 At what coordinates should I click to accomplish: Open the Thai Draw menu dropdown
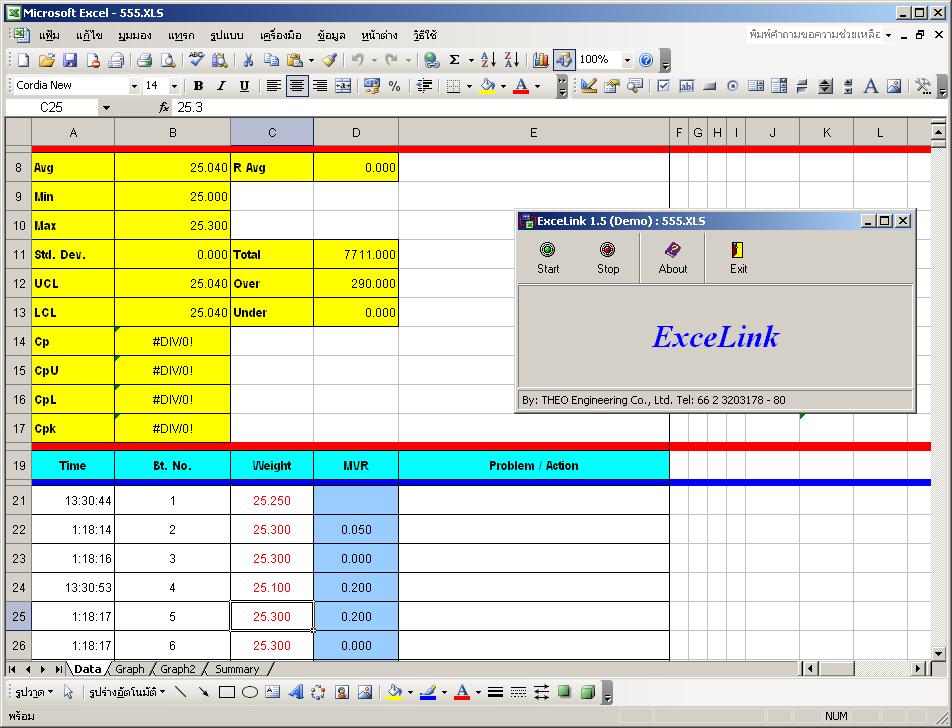pyautogui.click(x=34, y=692)
